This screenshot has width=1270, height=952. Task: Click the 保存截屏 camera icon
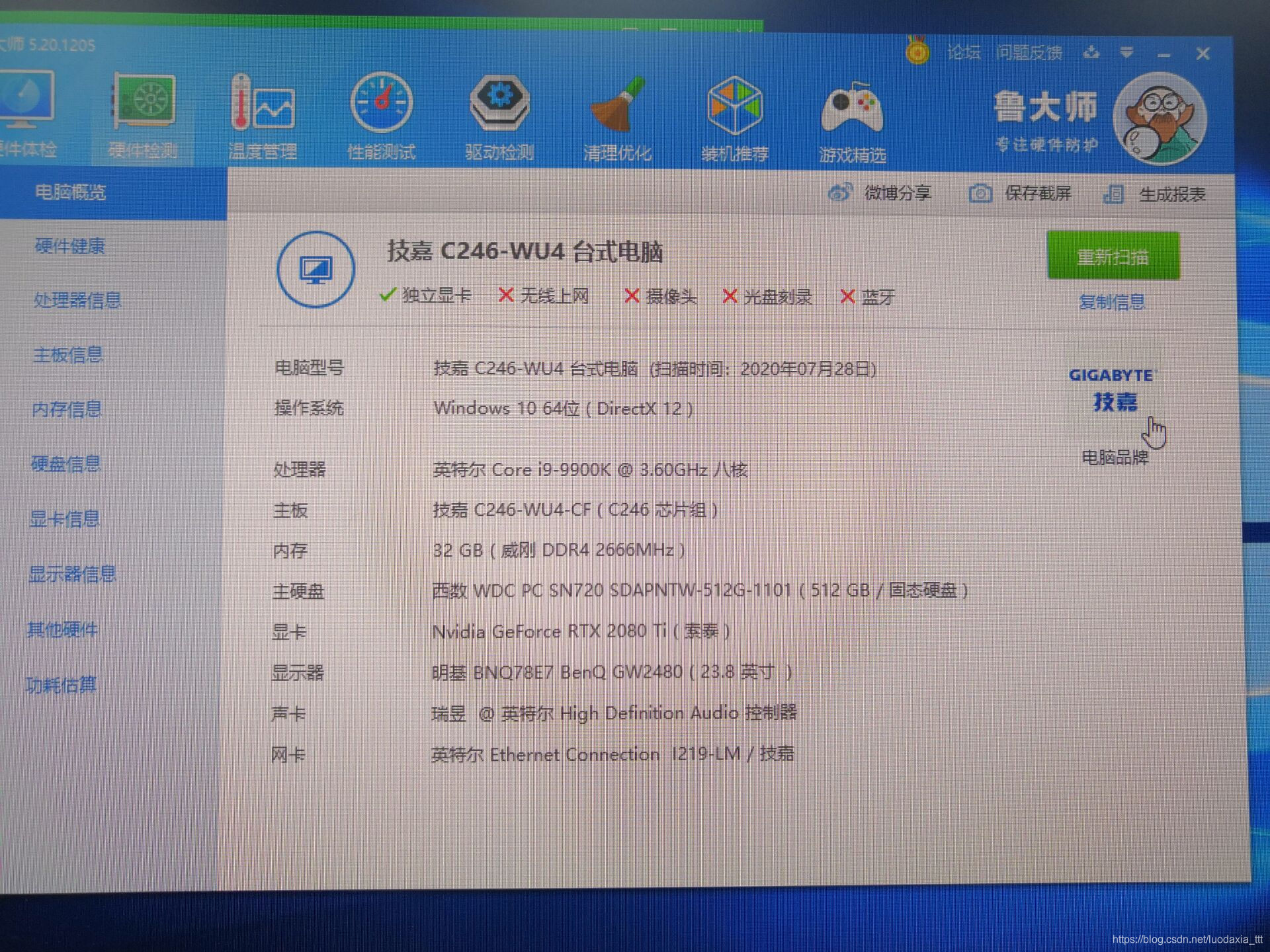pos(980,193)
